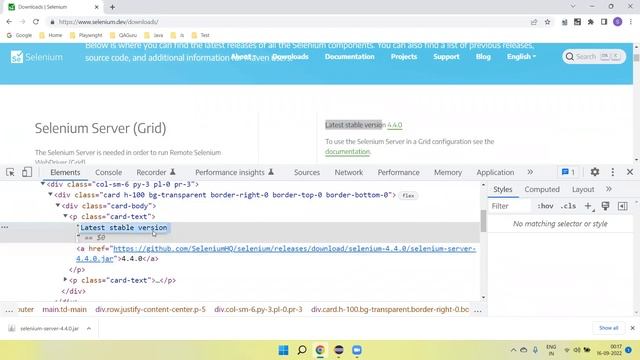This screenshot has width=640, height=360.
Task: Open the Support nav item
Action: tap(446, 57)
